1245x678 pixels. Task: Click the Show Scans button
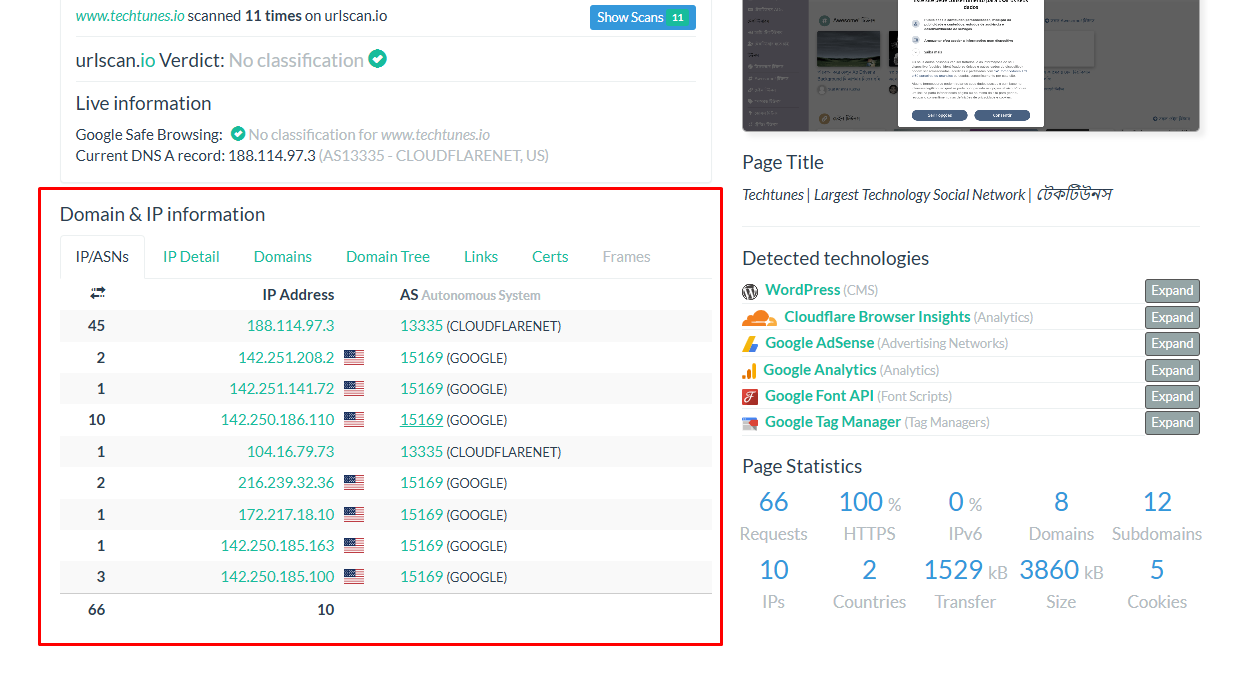coord(642,17)
